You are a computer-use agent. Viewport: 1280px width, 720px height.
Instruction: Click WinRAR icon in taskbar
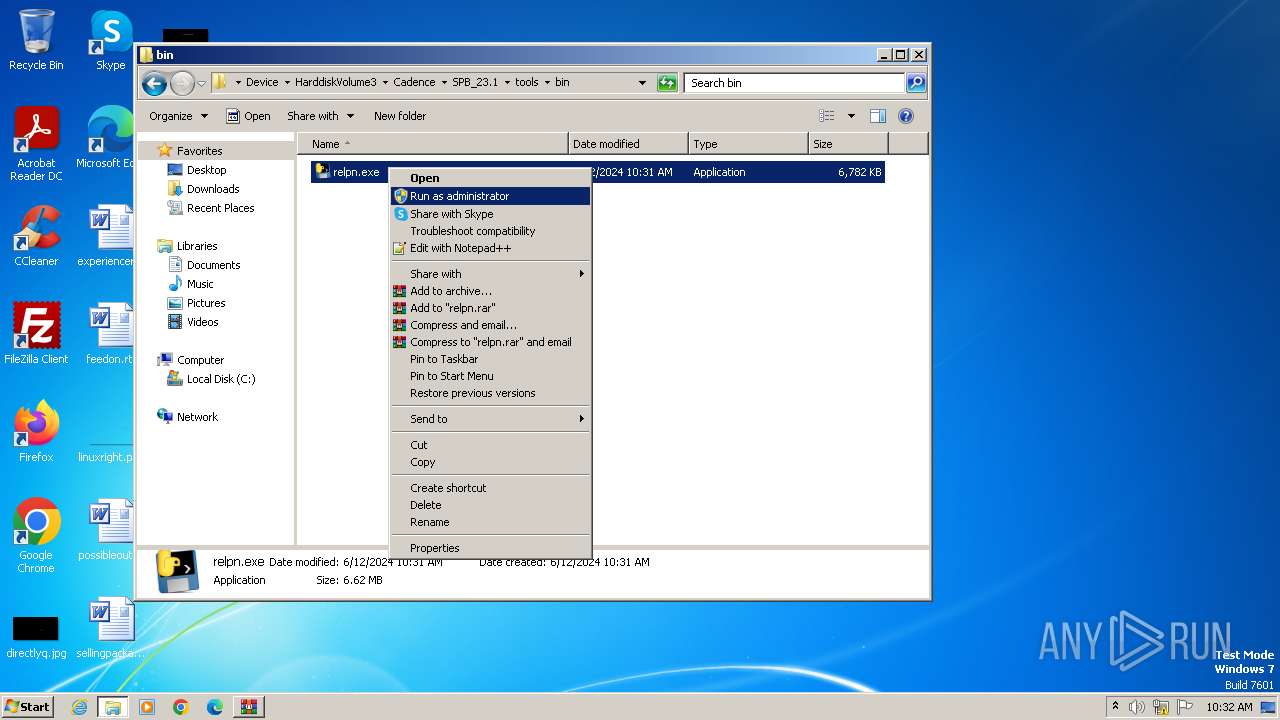pyautogui.click(x=249, y=707)
